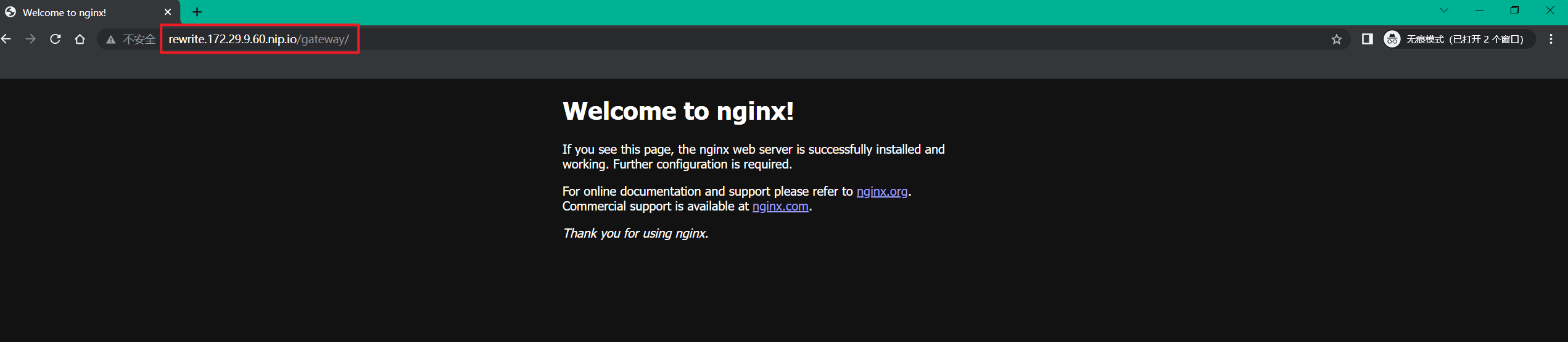
Task: Go back to the previous page
Action: tap(6, 40)
